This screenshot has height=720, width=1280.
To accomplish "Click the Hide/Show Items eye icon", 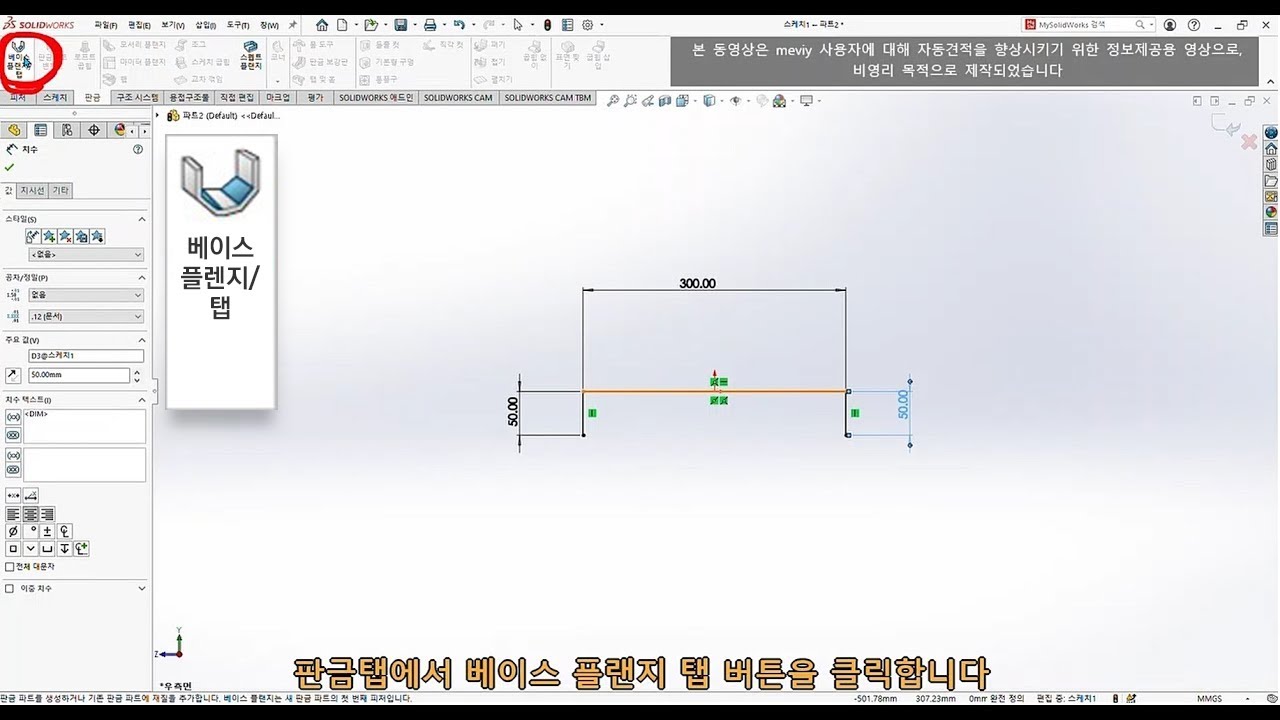I will (736, 100).
